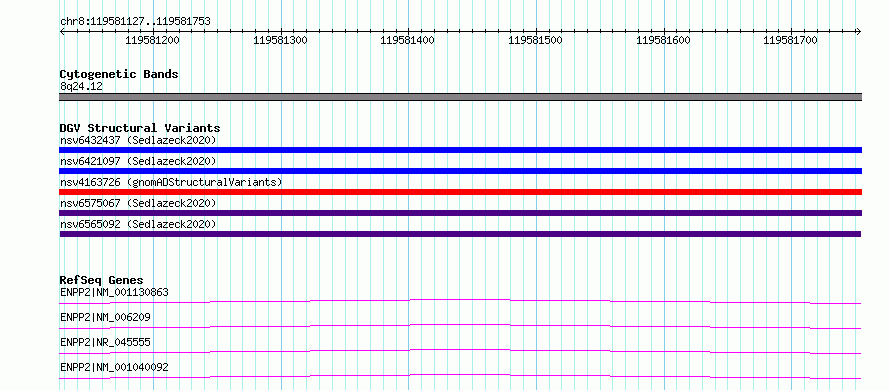Click the magenta line for ENPP2|NM_006209
The width and height of the screenshot is (890, 390).
tap(460, 326)
